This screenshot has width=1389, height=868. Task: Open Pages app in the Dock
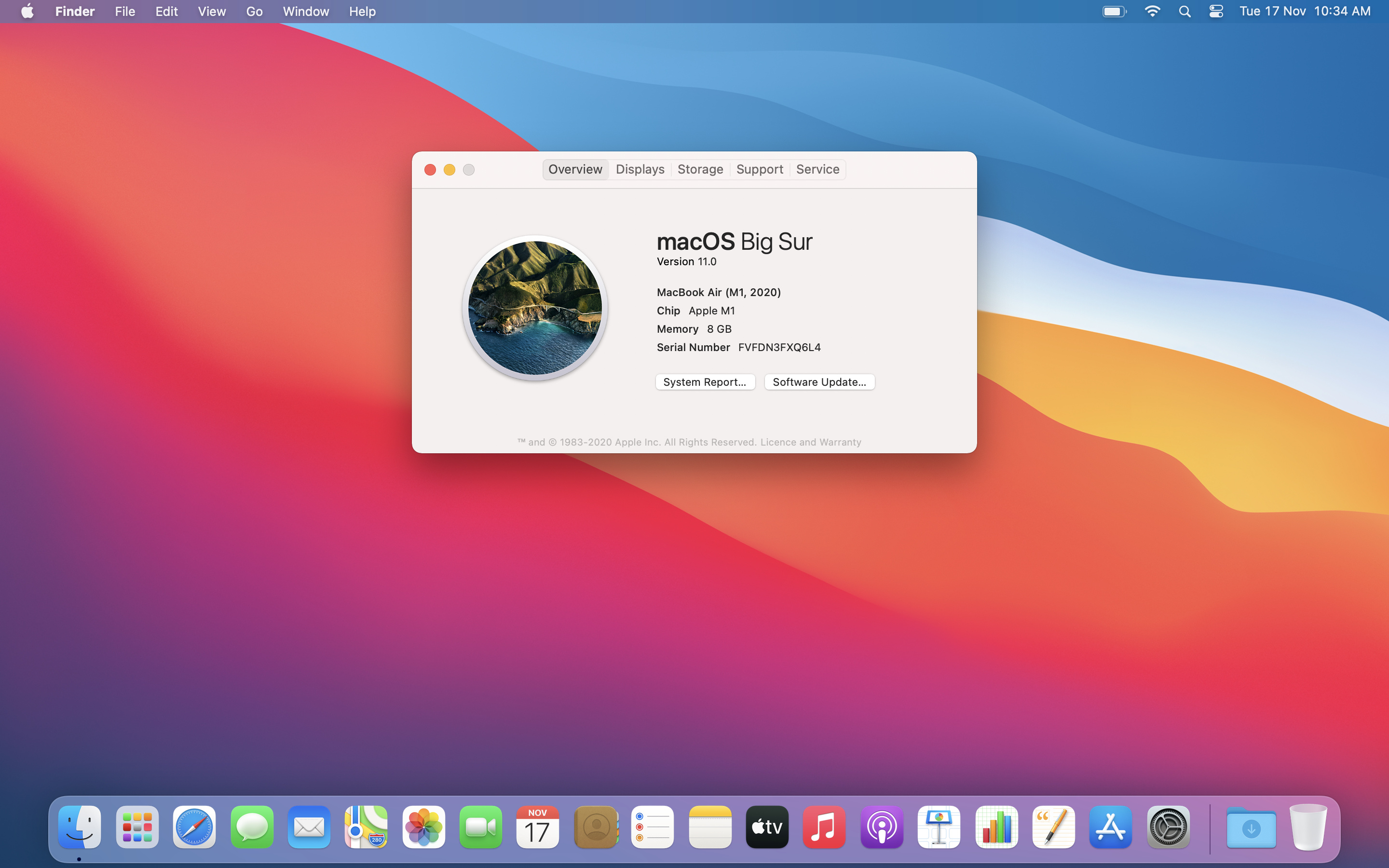coord(1053,827)
